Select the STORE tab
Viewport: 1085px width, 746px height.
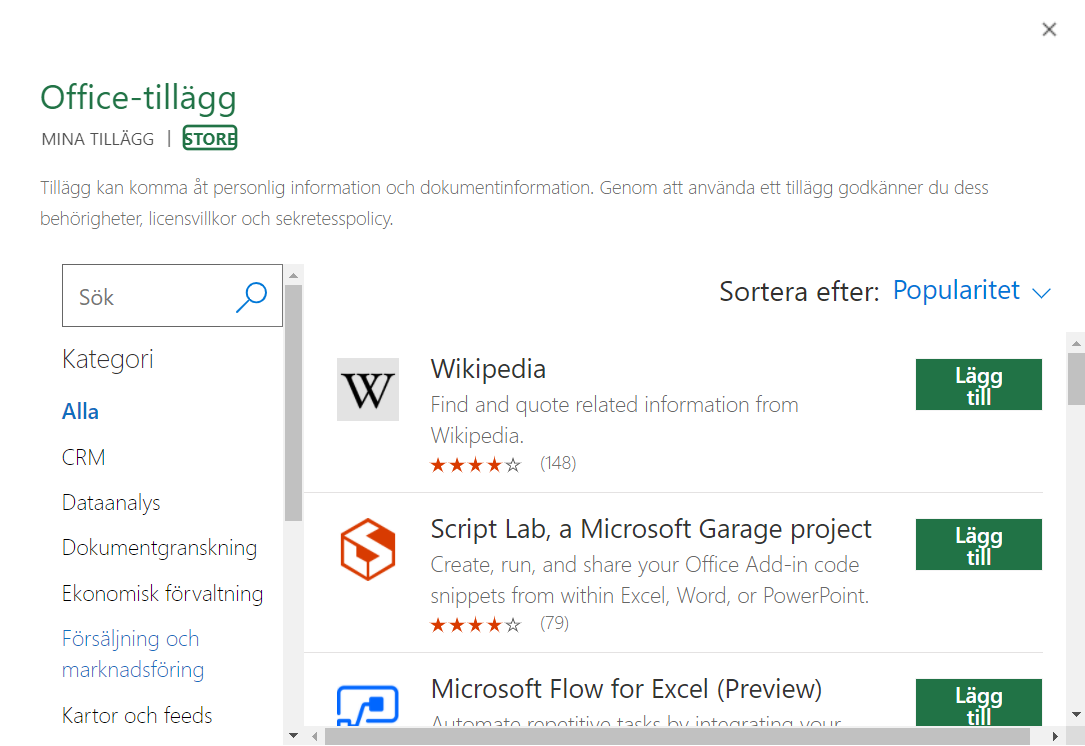pyautogui.click(x=210, y=138)
